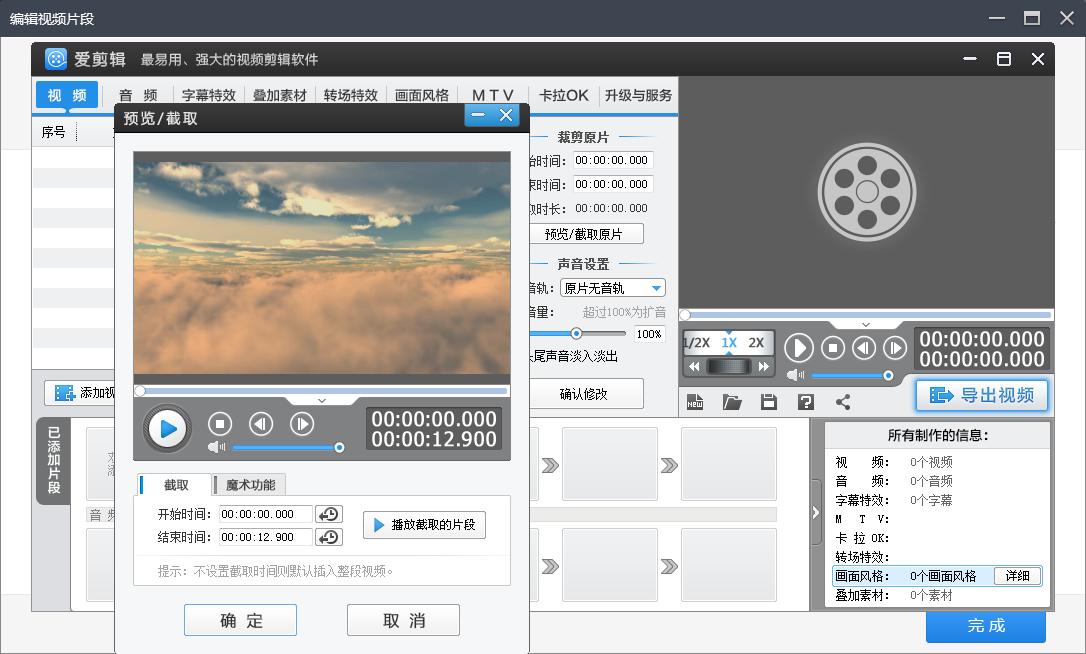Image resolution: width=1086 pixels, height=654 pixels.
Task: Expand the side panel arrow beside 所有制作的信息
Action: point(815,513)
